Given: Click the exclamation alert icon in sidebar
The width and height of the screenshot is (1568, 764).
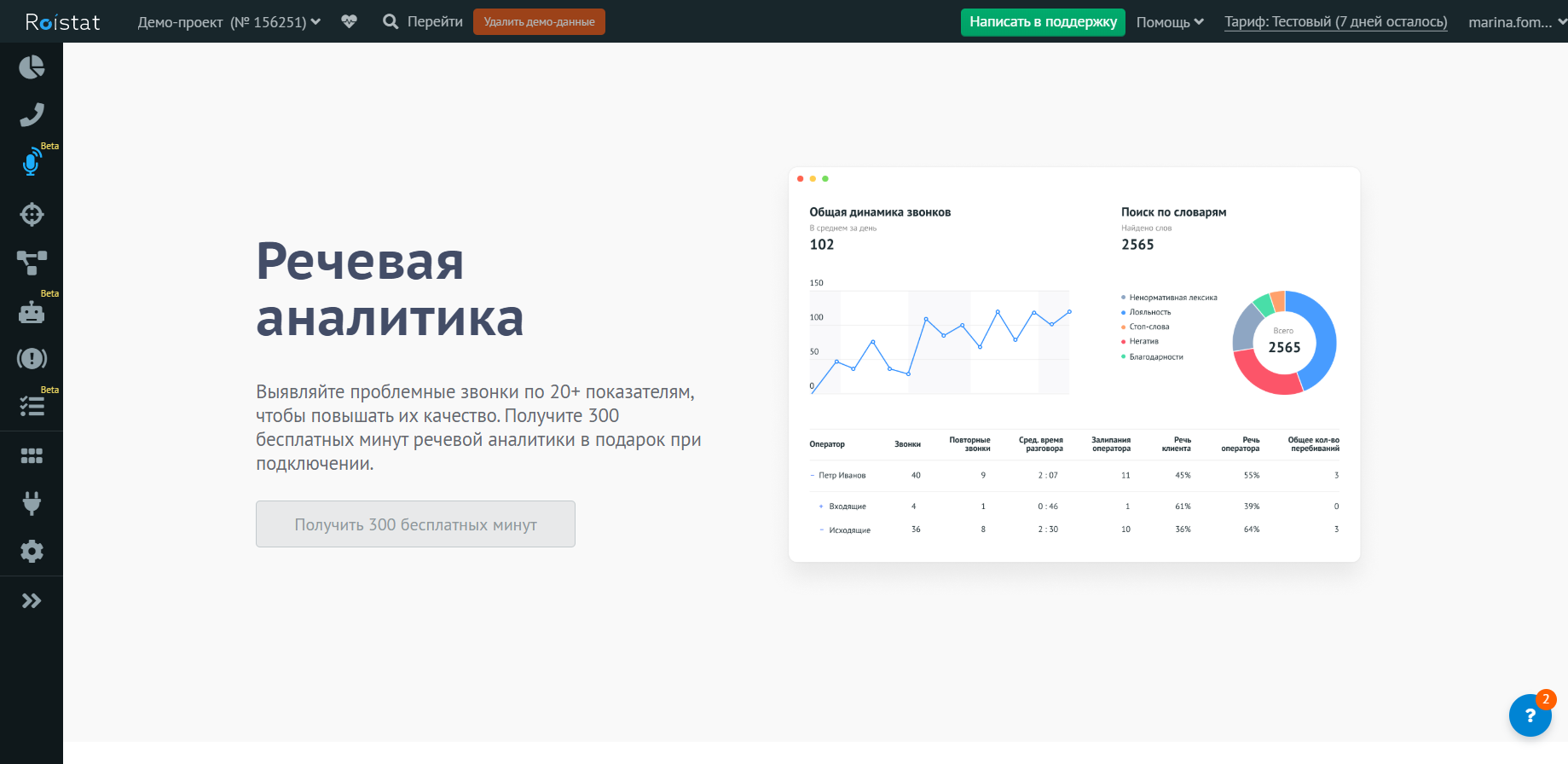Looking at the screenshot, I should [32, 358].
